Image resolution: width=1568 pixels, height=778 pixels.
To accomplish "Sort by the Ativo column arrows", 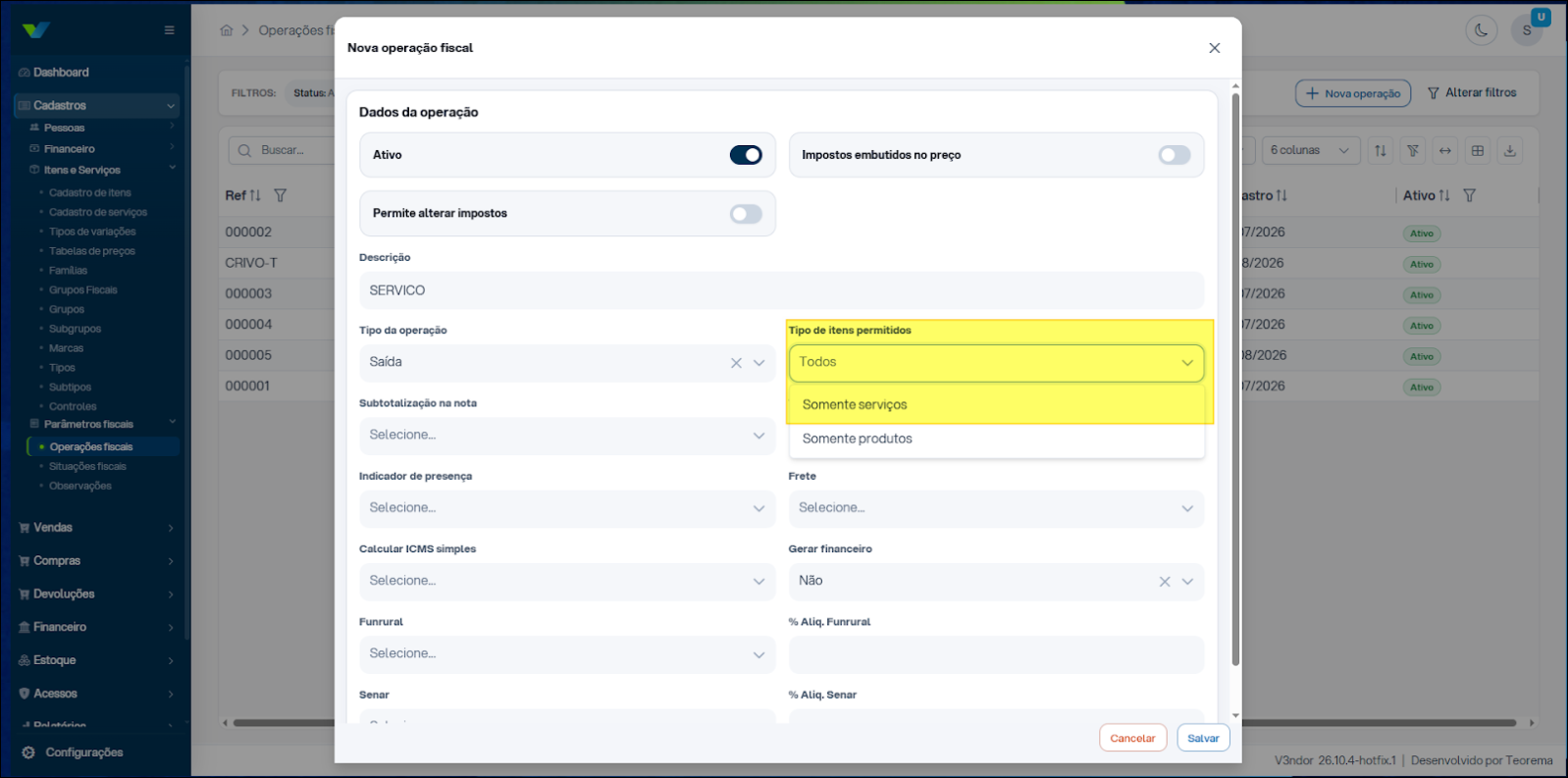I will tap(1444, 195).
